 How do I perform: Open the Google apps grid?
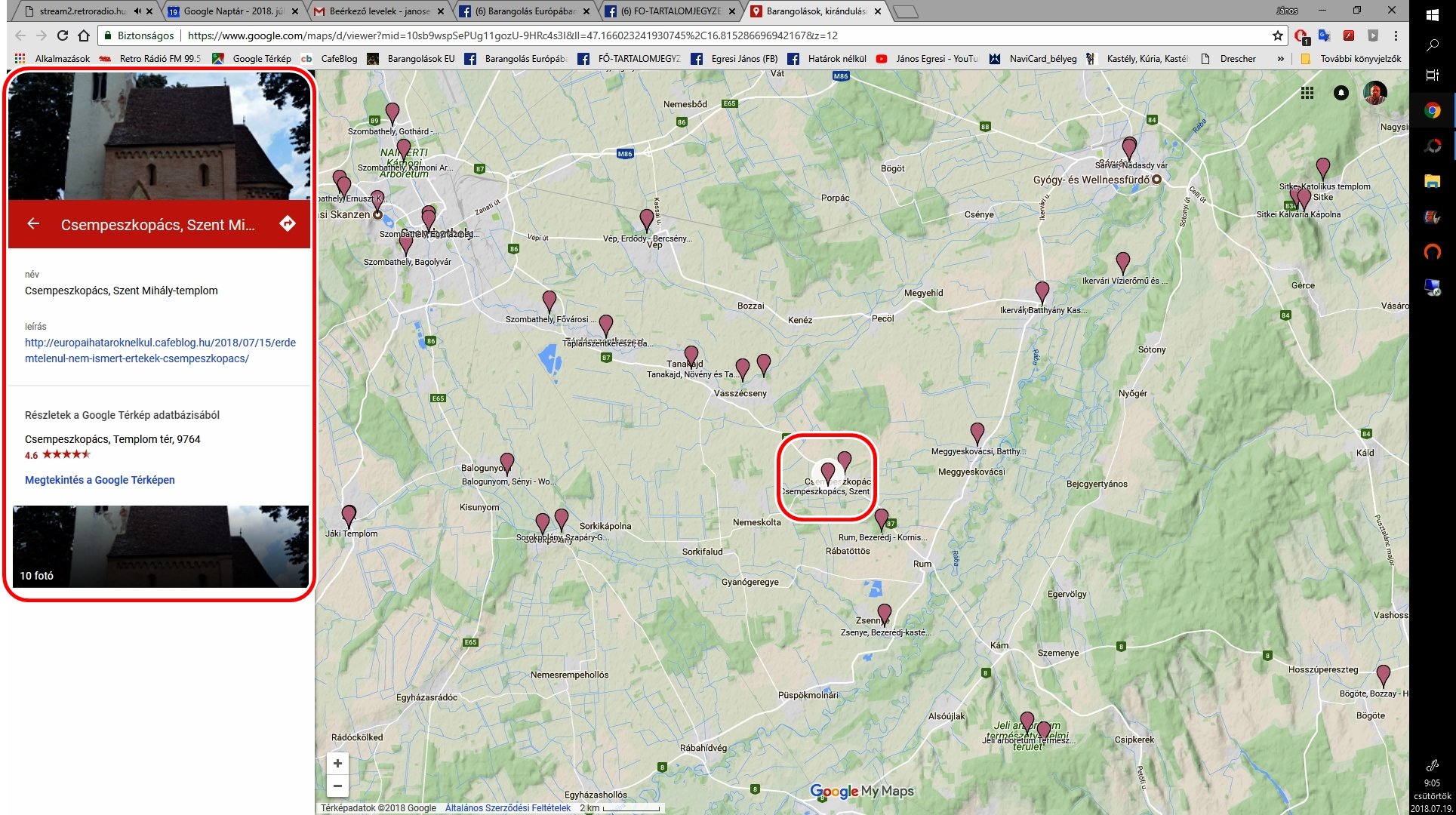coord(1307,93)
